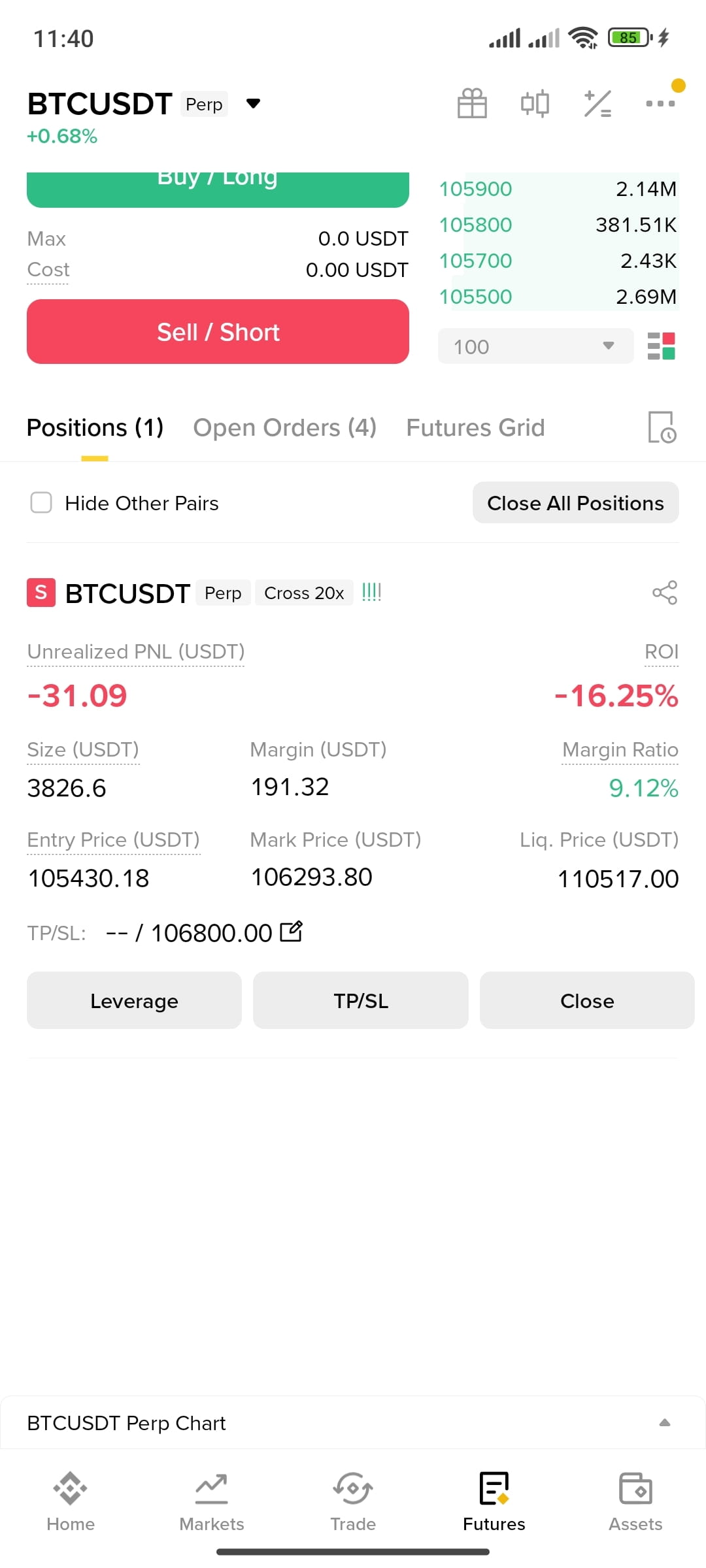The image size is (706, 1568).
Task: Open the BTCUSDT pair selector arrow
Action: click(x=253, y=103)
